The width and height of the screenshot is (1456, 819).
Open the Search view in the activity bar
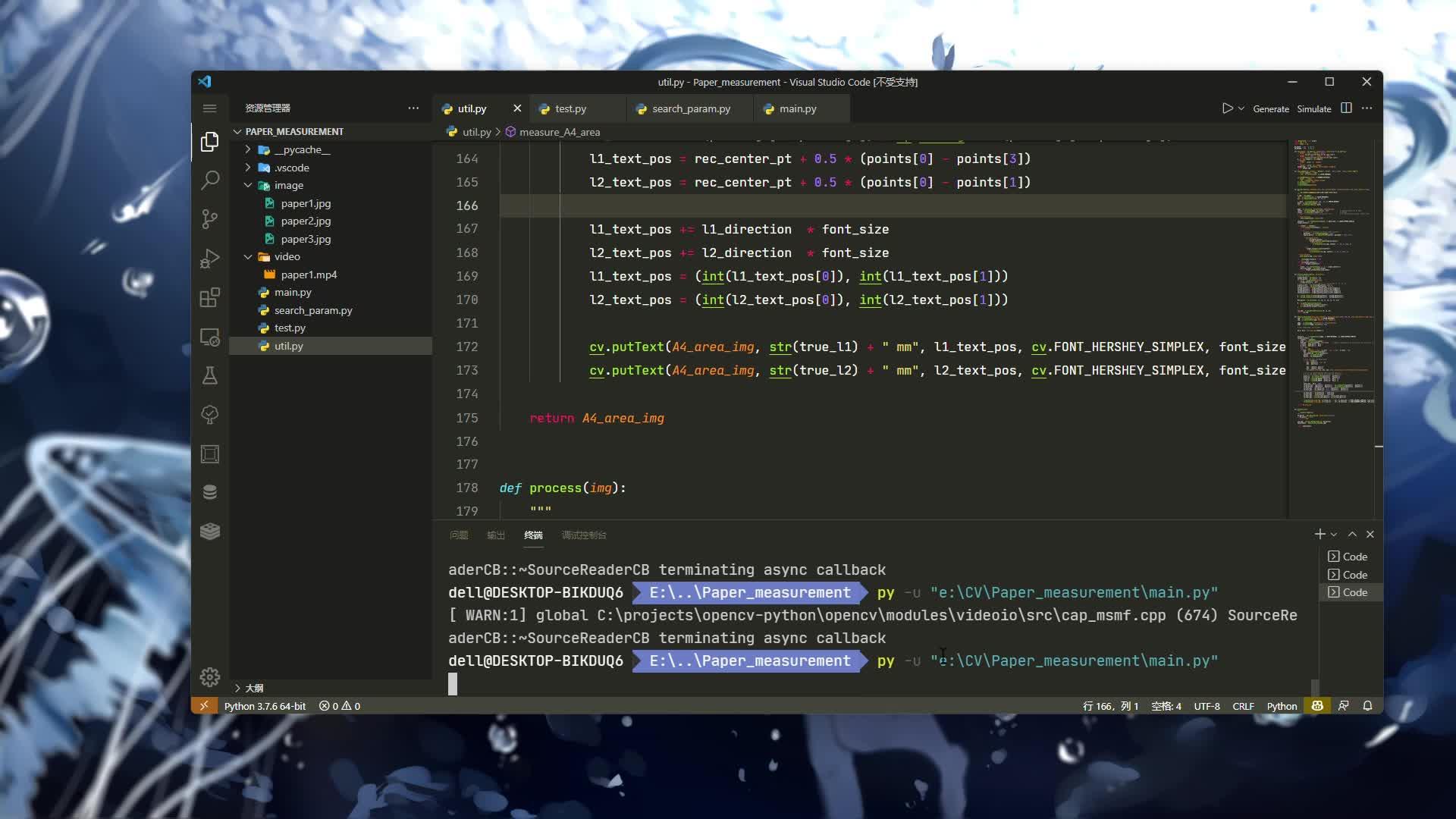[x=209, y=180]
